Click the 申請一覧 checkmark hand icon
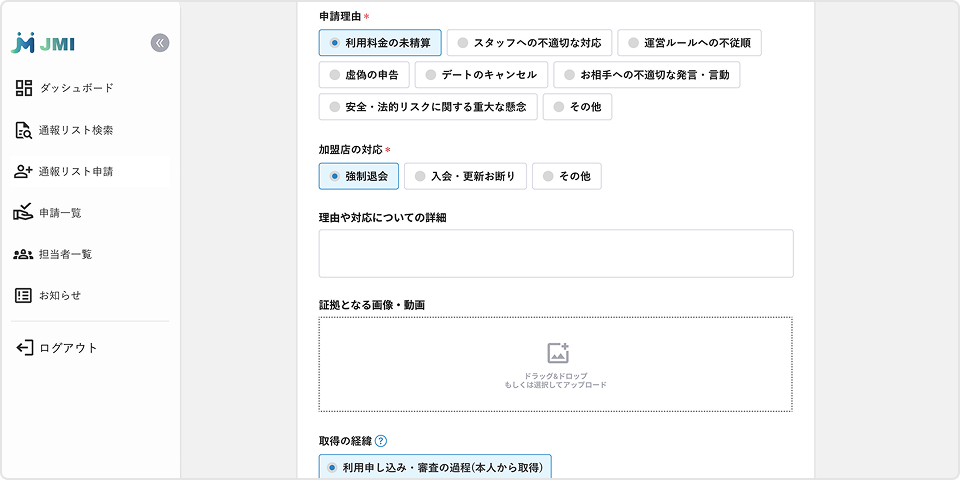This screenshot has height=480, width=960. click(24, 212)
